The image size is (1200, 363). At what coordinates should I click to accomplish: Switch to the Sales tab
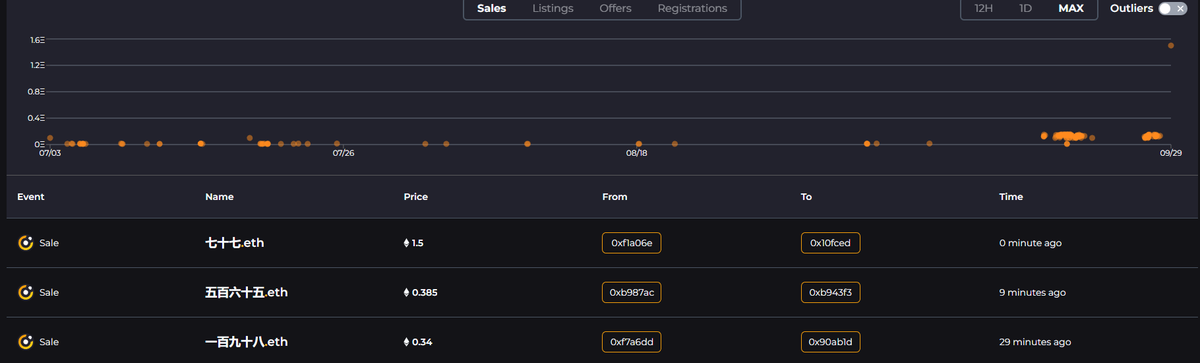[491, 8]
